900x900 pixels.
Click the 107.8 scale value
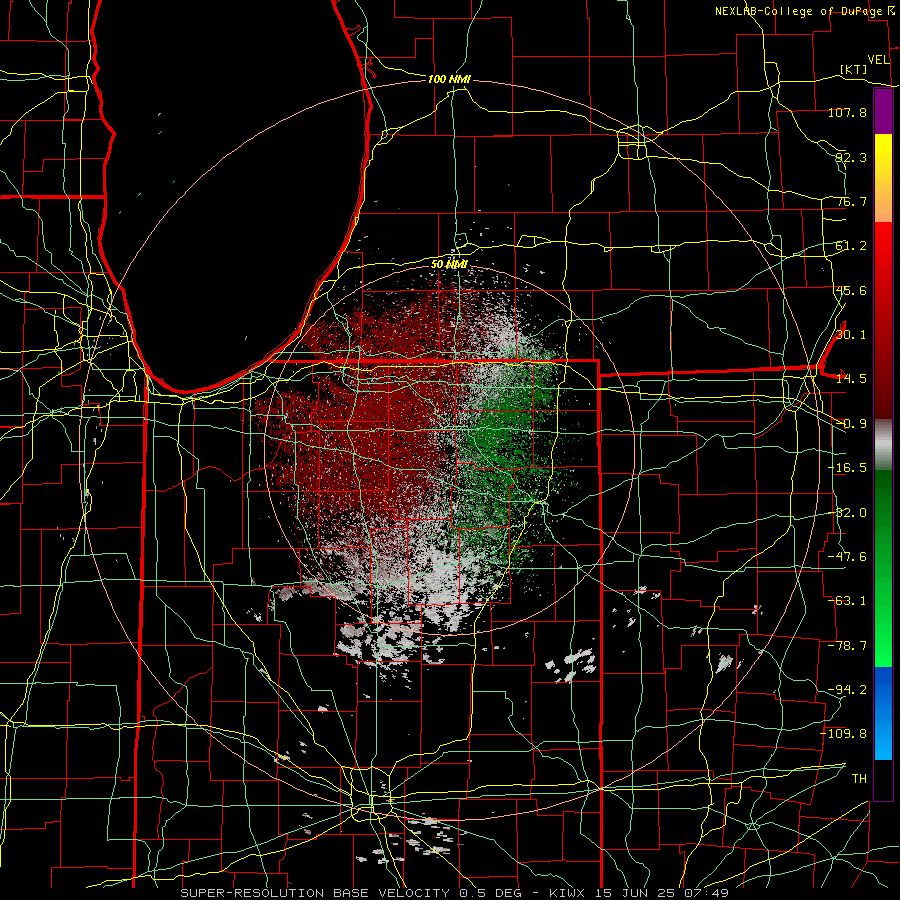click(x=847, y=112)
